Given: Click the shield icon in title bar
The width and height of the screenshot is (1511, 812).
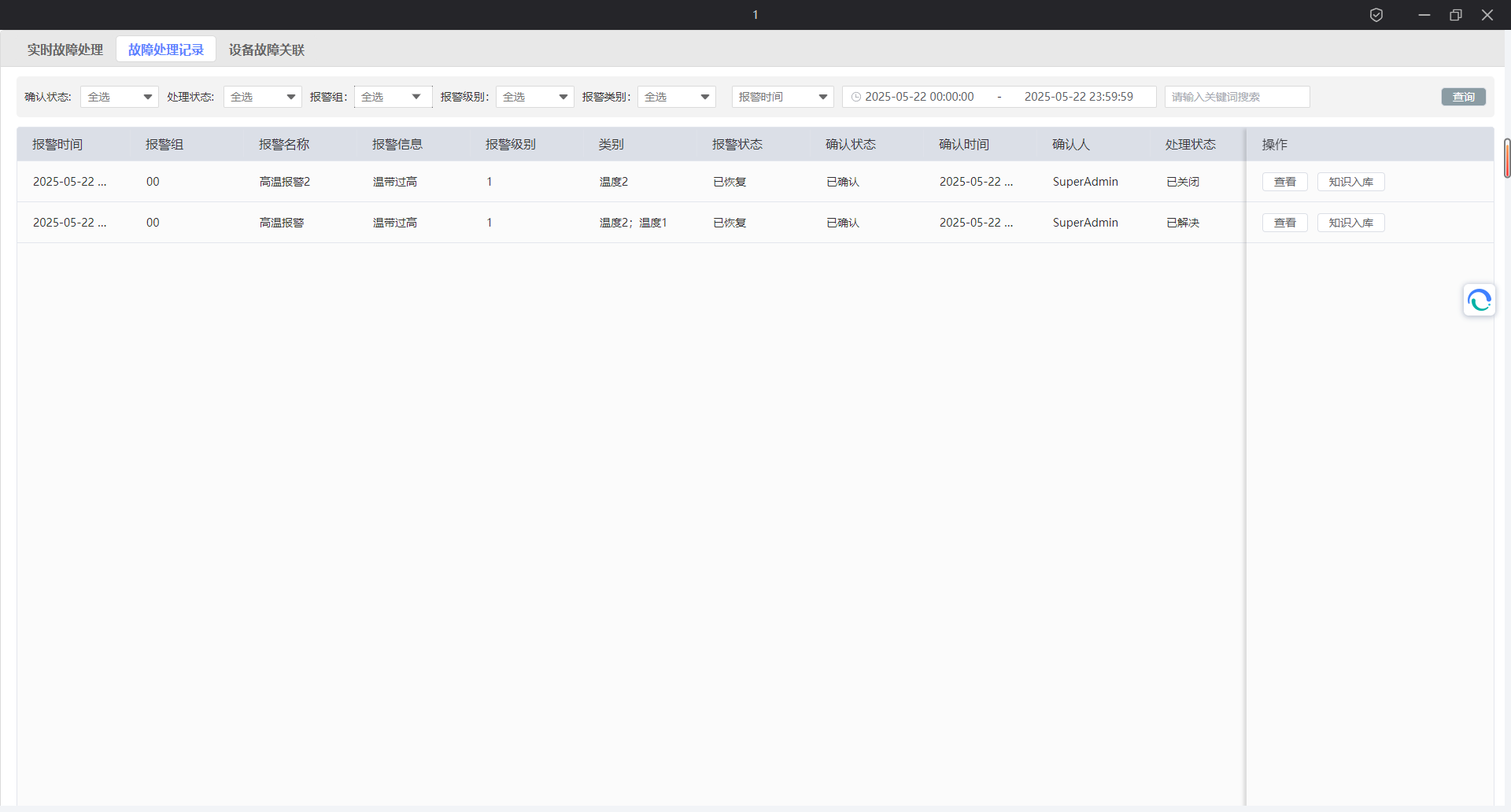Looking at the screenshot, I should coord(1376,15).
